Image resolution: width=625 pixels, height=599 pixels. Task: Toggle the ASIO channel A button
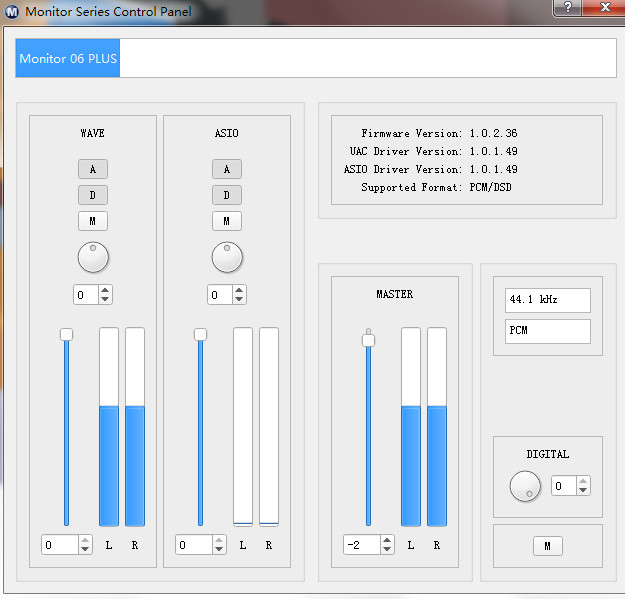coord(227,169)
